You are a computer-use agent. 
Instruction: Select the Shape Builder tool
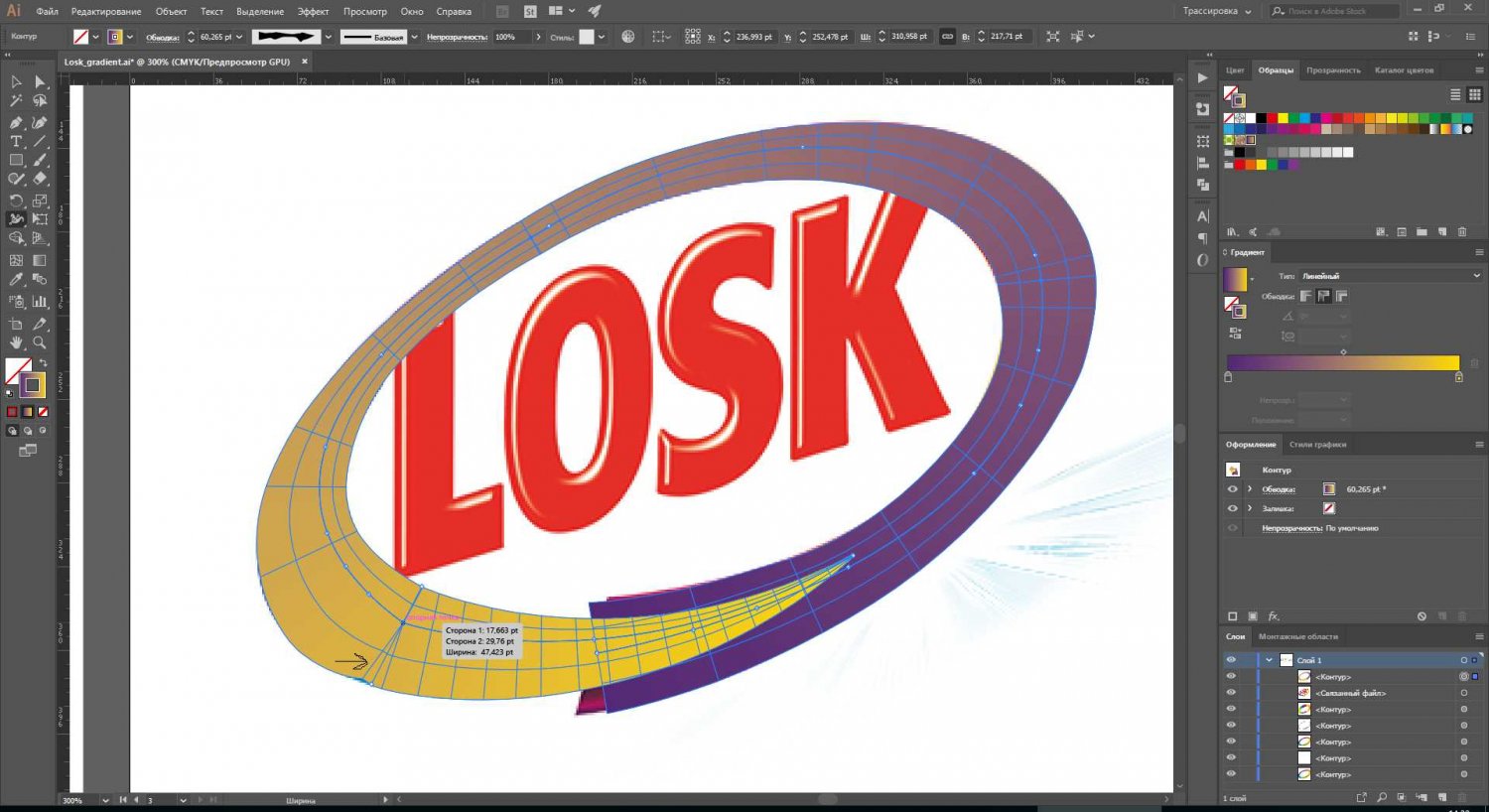pyautogui.click(x=16, y=239)
